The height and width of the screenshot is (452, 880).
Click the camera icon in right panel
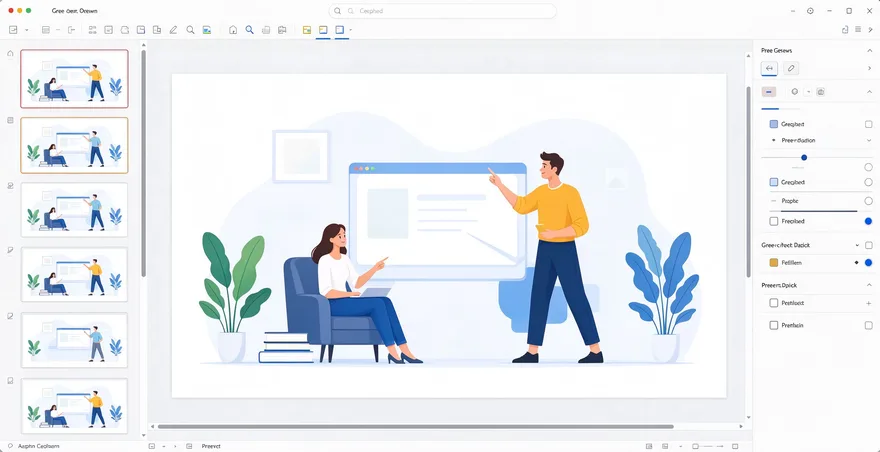820,92
